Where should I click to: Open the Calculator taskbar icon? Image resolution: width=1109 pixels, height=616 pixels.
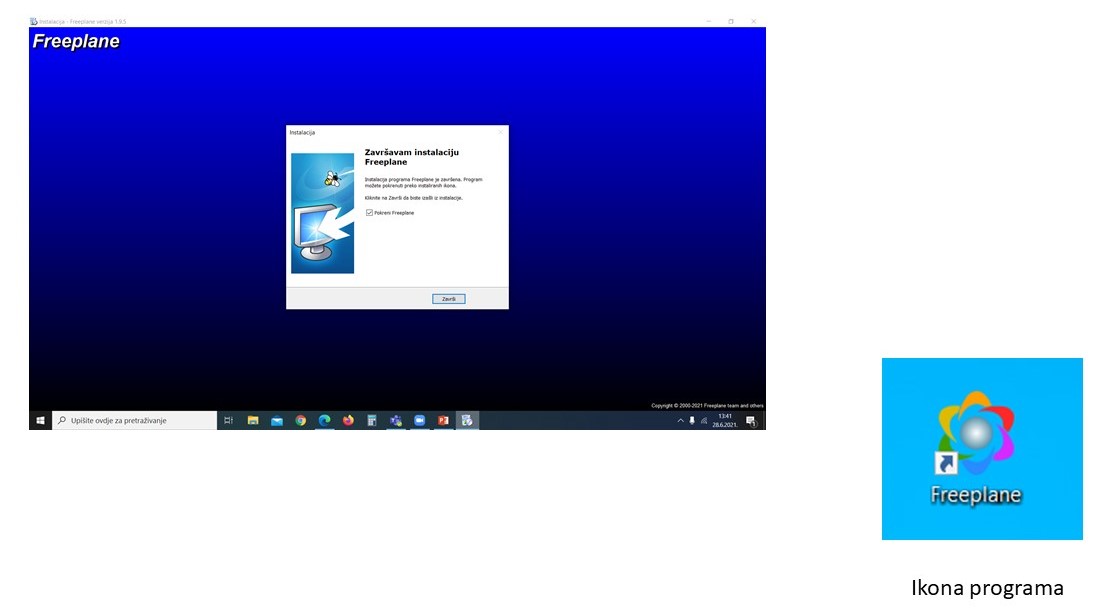click(371, 420)
